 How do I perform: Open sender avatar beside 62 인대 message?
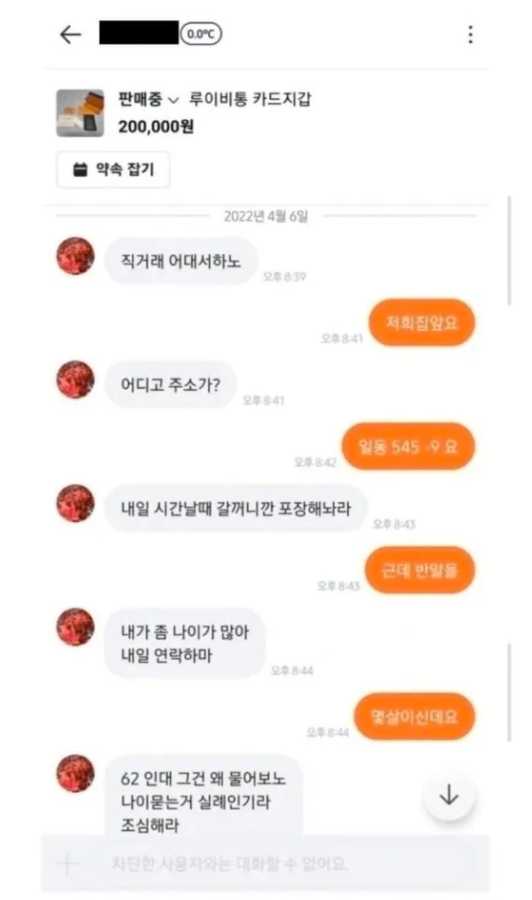click(x=75, y=773)
